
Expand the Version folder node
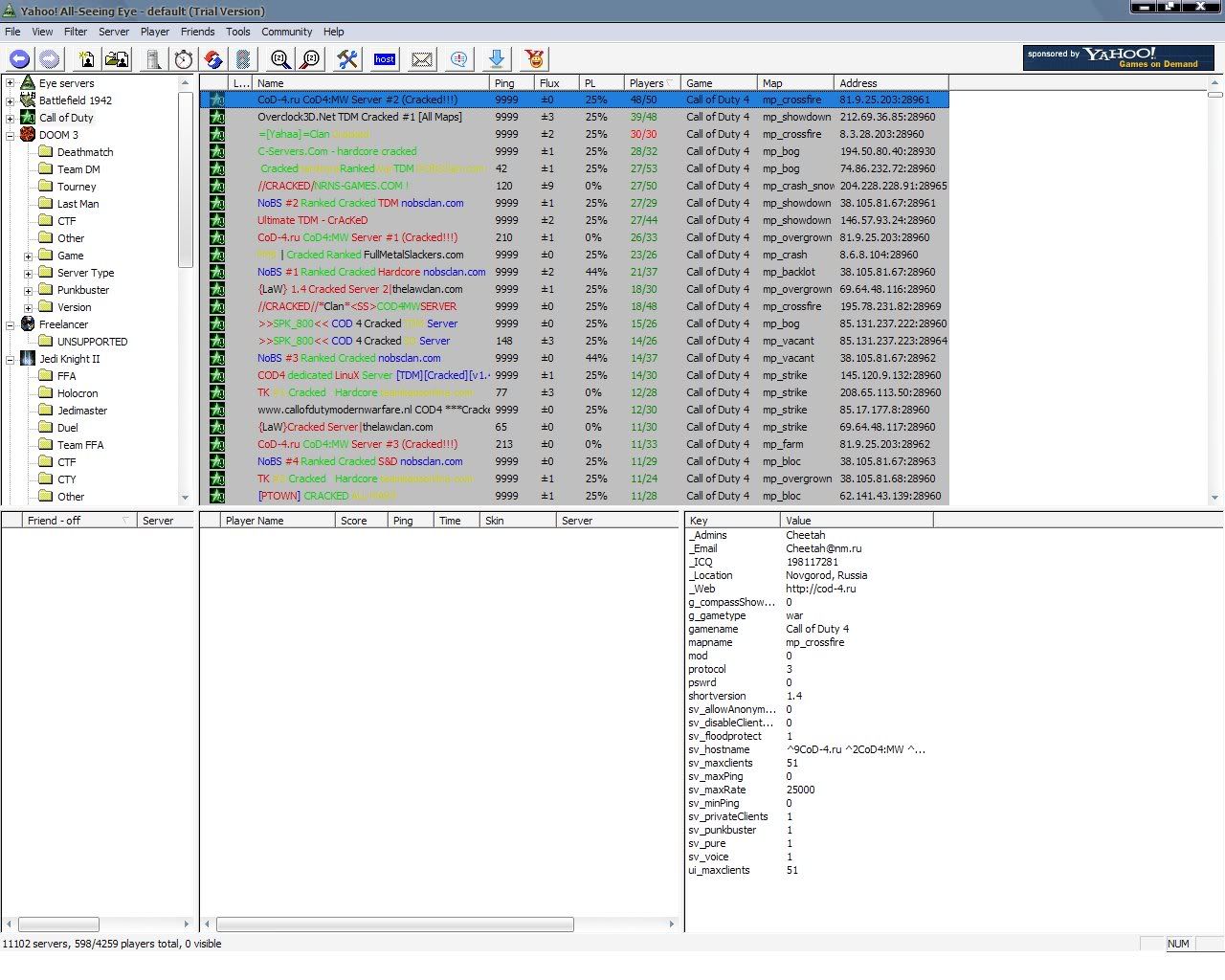coord(28,307)
